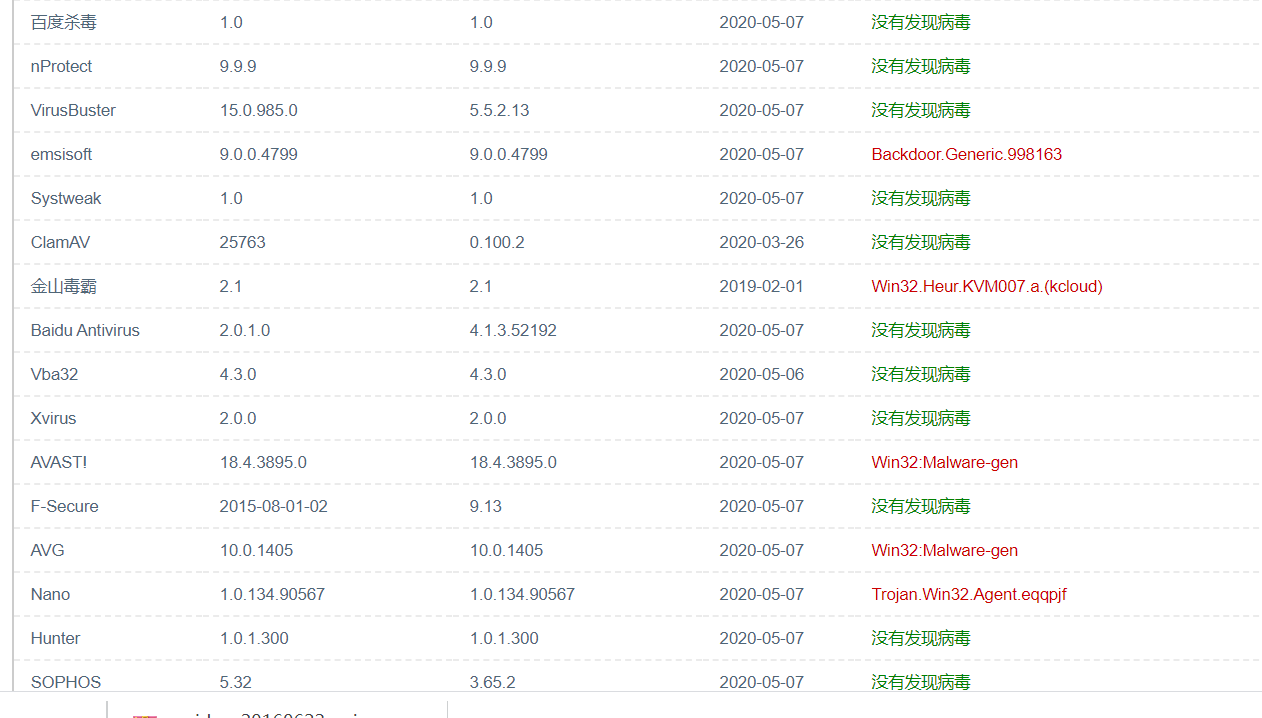Click the 3.65.2 version cell
This screenshot has height=718, width=1262.
coord(493,682)
